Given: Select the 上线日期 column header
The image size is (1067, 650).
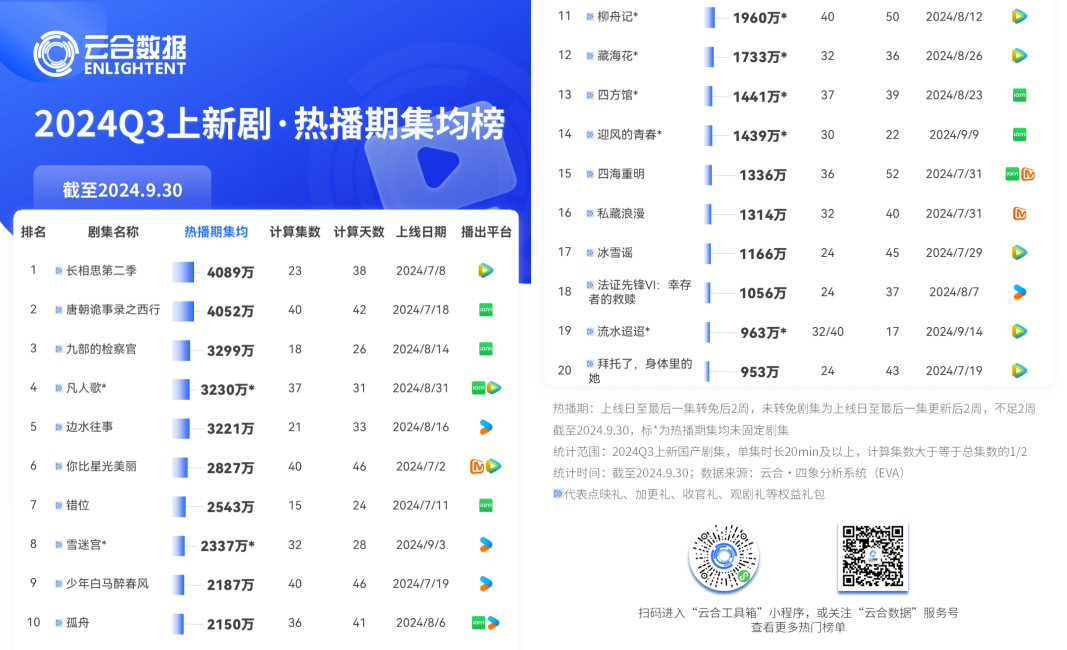Looking at the screenshot, I should tap(421, 232).
